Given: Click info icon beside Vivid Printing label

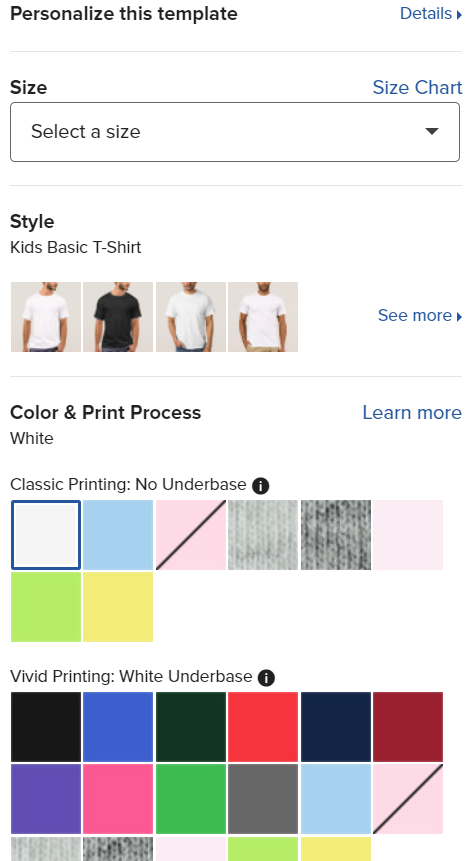Looking at the screenshot, I should tap(266, 678).
